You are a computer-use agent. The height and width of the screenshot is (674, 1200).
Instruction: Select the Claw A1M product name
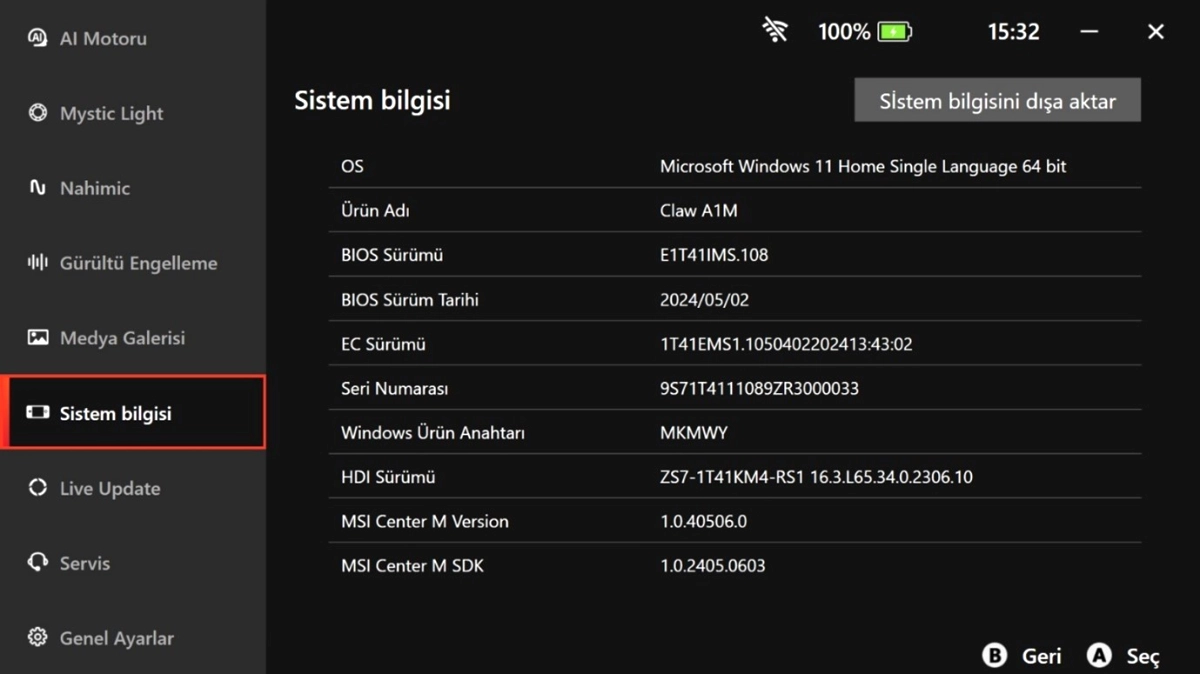click(x=699, y=211)
